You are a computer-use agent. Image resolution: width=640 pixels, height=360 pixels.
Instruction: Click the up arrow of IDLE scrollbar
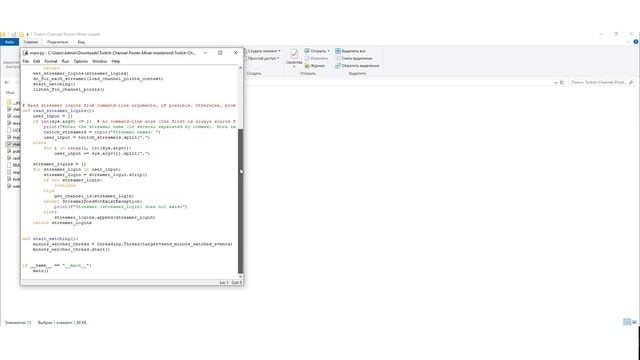tap(240, 67)
